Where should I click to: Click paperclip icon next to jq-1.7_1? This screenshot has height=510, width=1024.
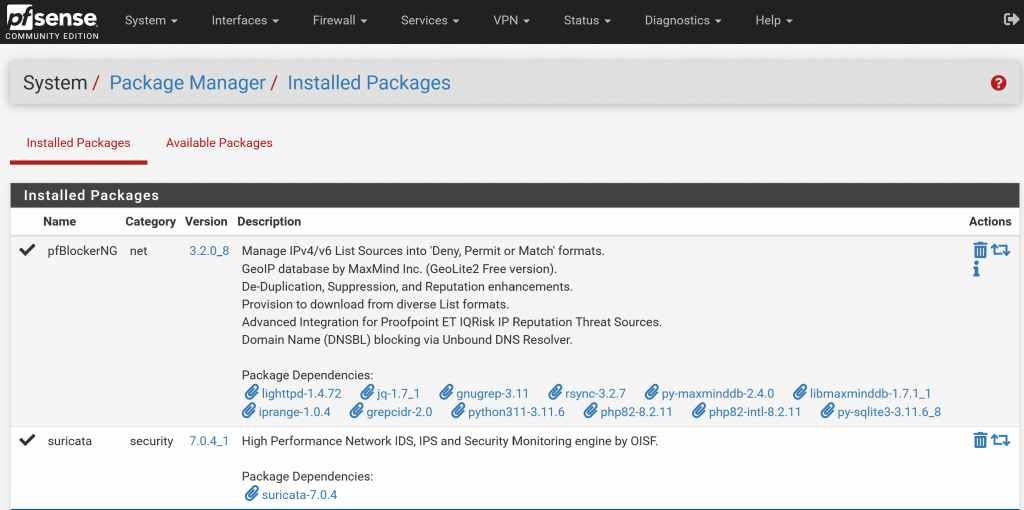367,392
